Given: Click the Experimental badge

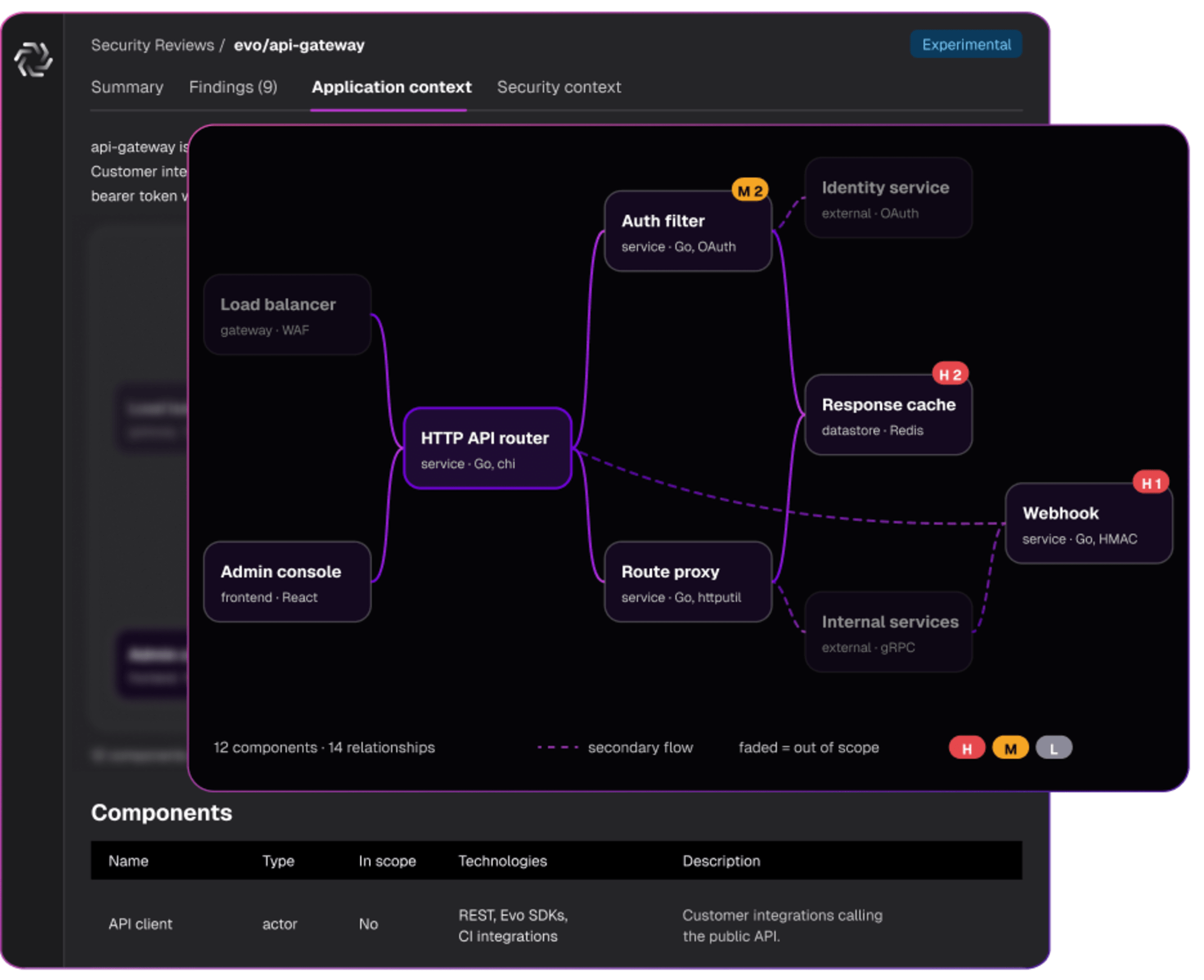Looking at the screenshot, I should (x=966, y=45).
